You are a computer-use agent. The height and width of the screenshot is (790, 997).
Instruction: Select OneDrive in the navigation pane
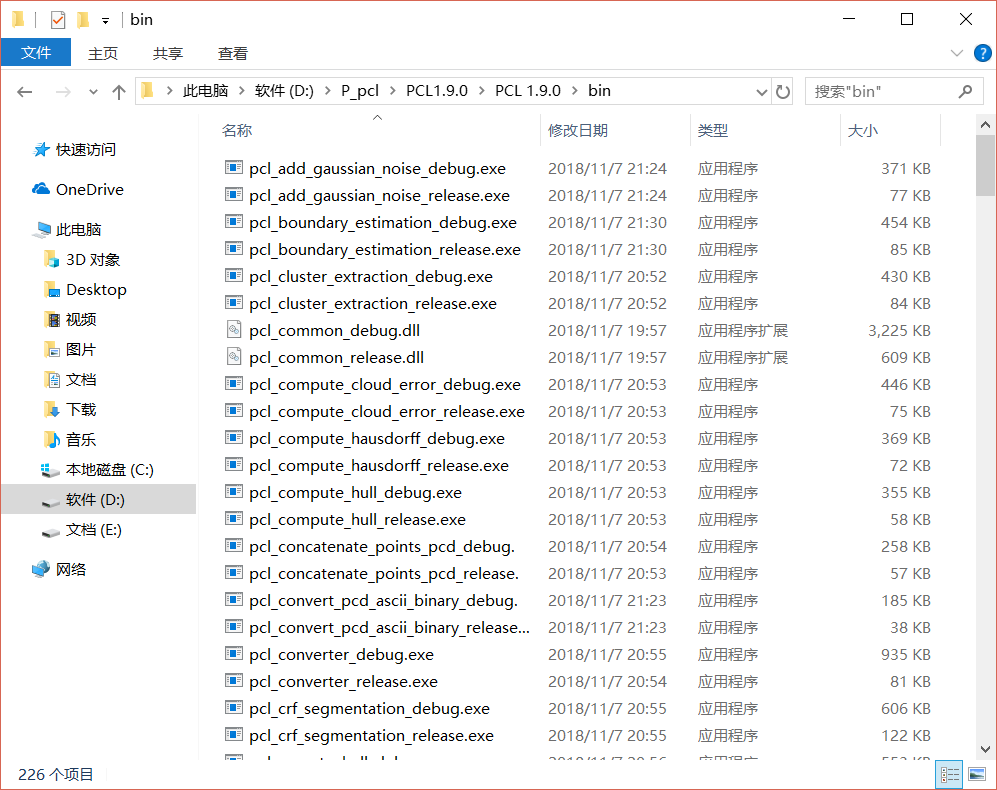(90, 190)
